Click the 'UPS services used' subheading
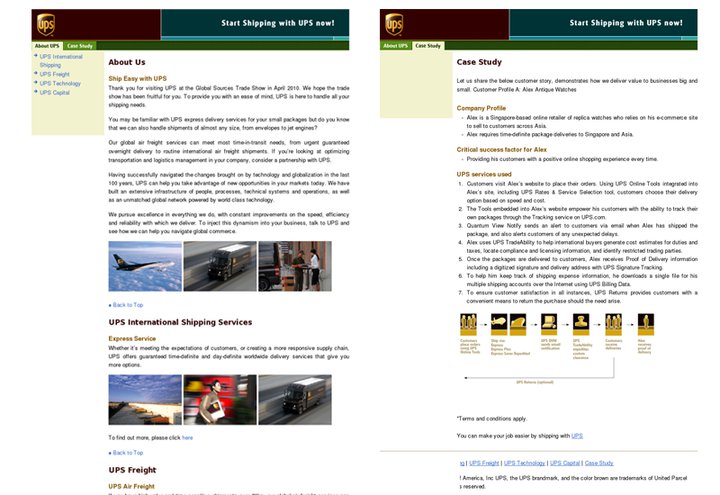This screenshot has width=720, height=495. [x=484, y=174]
